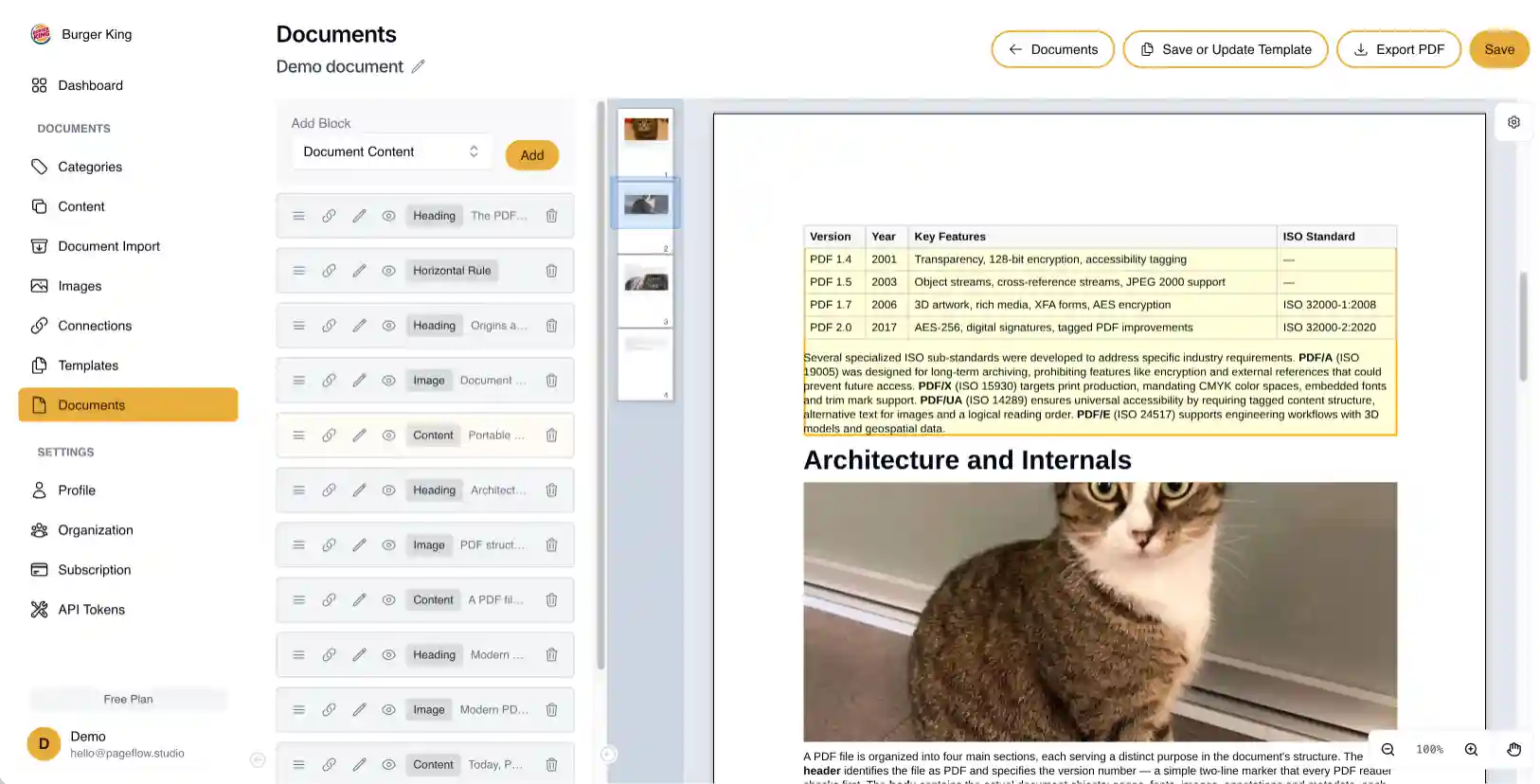The image size is (1540, 784).
Task: Open the Document Content block type dropdown
Action: (x=391, y=151)
